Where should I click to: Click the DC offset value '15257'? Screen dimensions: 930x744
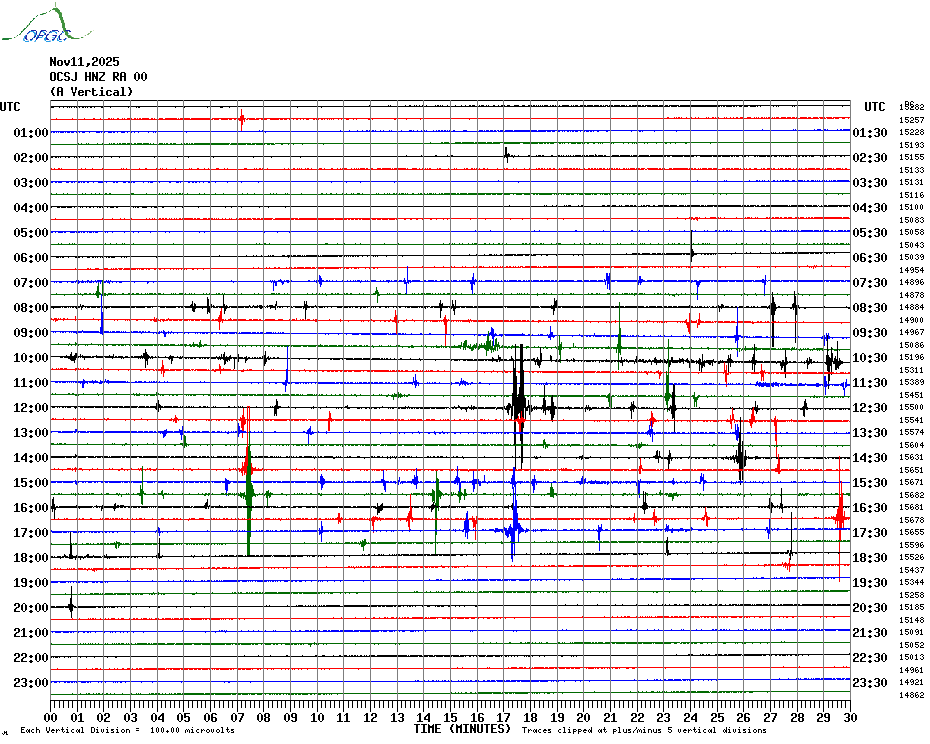click(912, 120)
